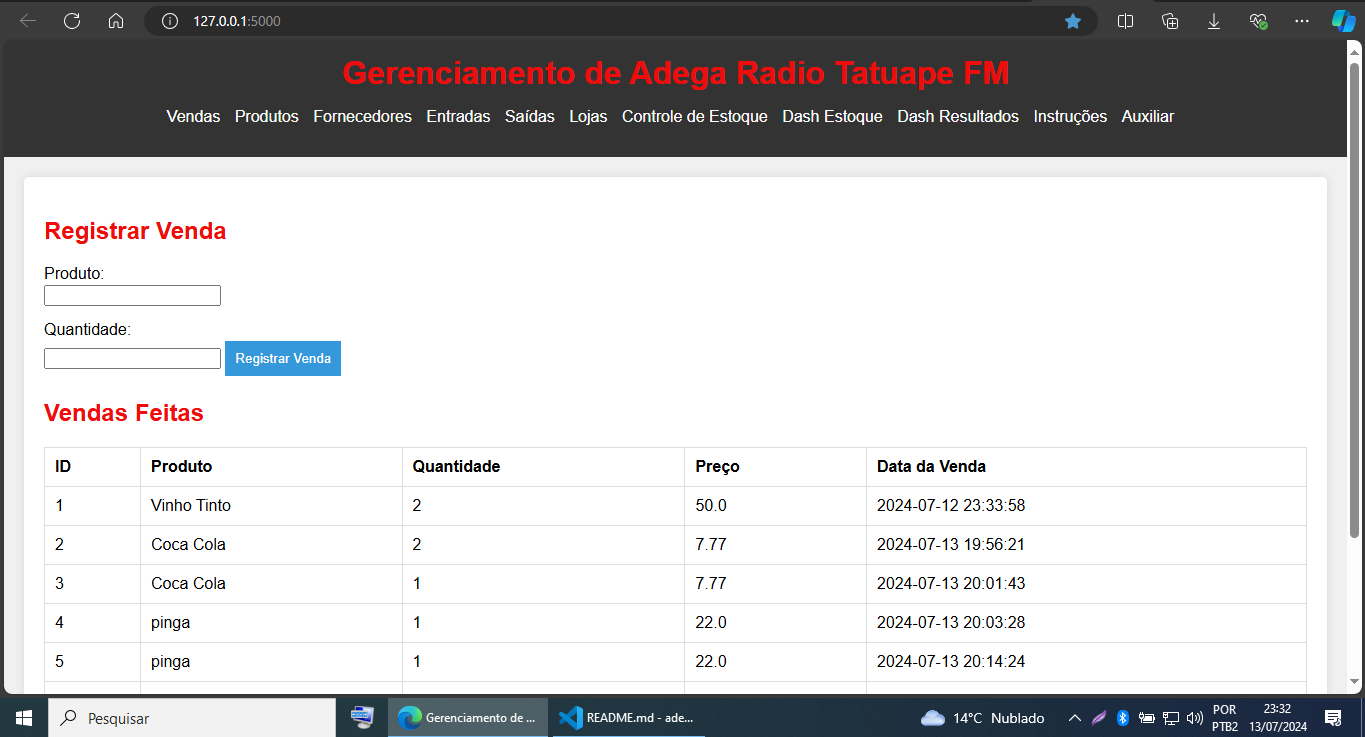Open the weather widget showing 14°C Nublado
Viewport: 1365px width, 737px height.
click(983, 718)
